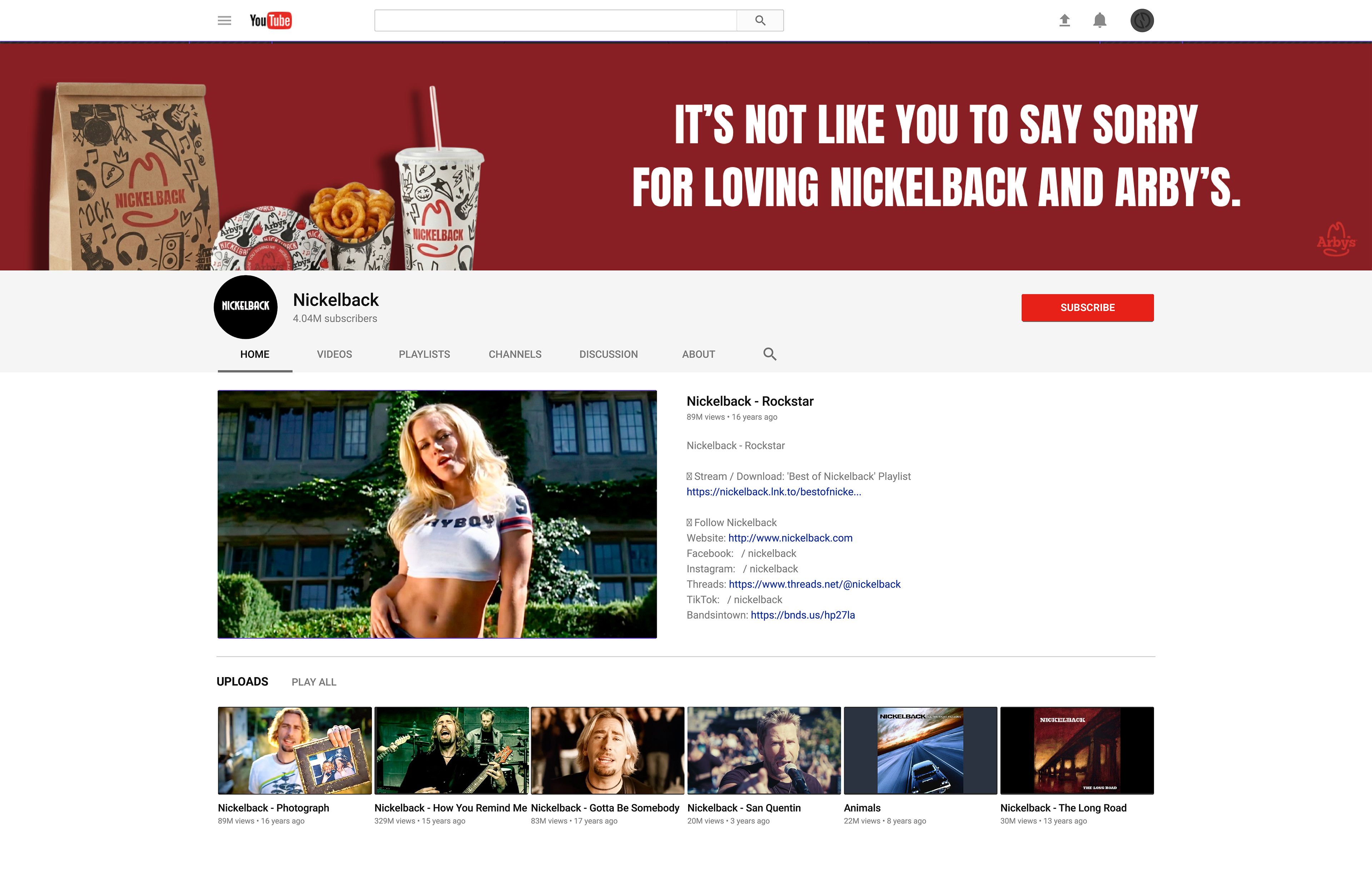
Task: Open the Threads @nickelback link
Action: [815, 584]
